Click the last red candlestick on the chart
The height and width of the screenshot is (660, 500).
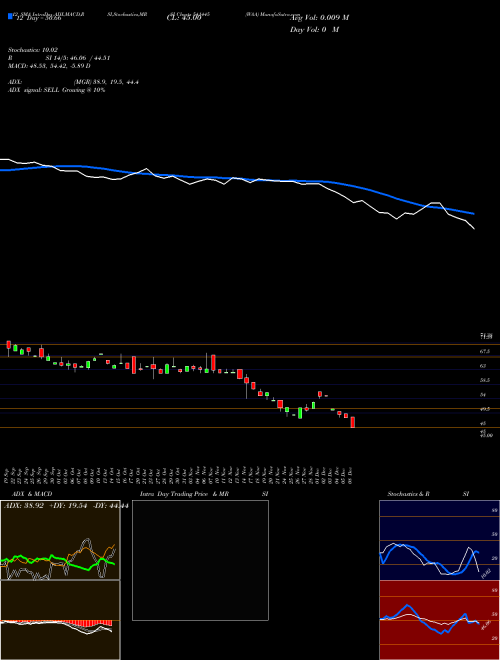[x=353, y=422]
